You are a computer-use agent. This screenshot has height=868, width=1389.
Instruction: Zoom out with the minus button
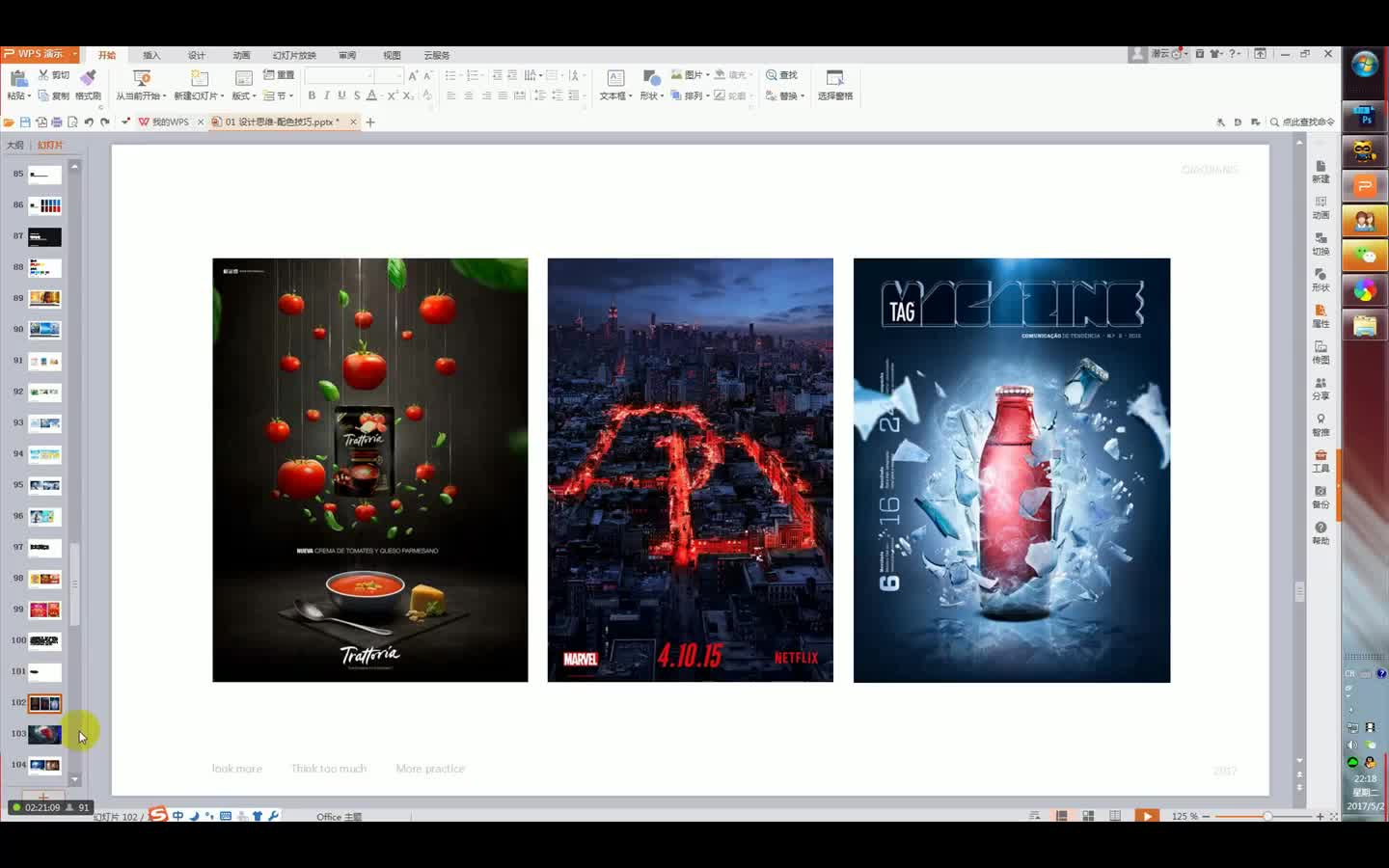(1206, 816)
